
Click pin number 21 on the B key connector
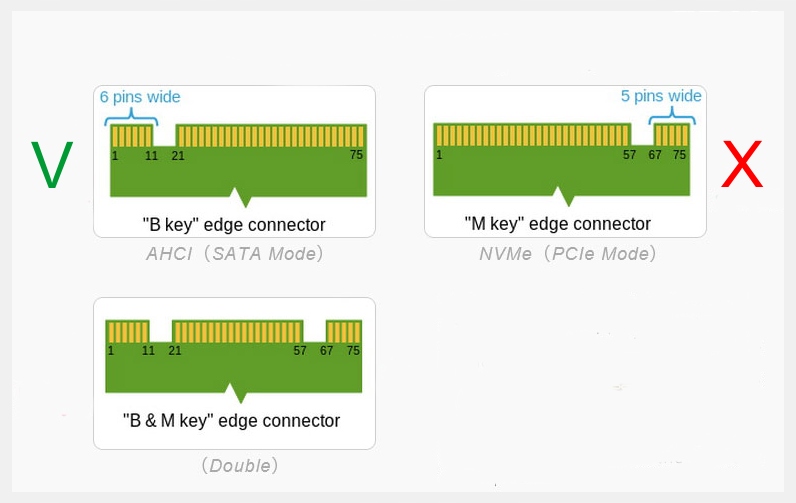click(178, 155)
